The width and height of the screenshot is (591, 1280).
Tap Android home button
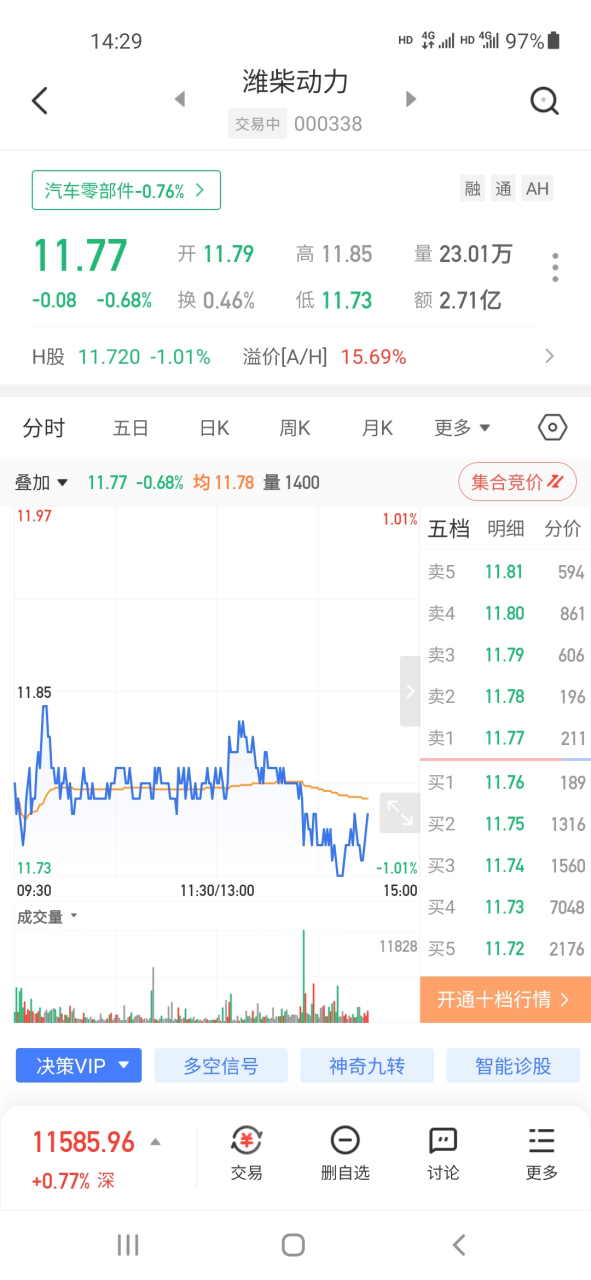pyautogui.click(x=293, y=1244)
